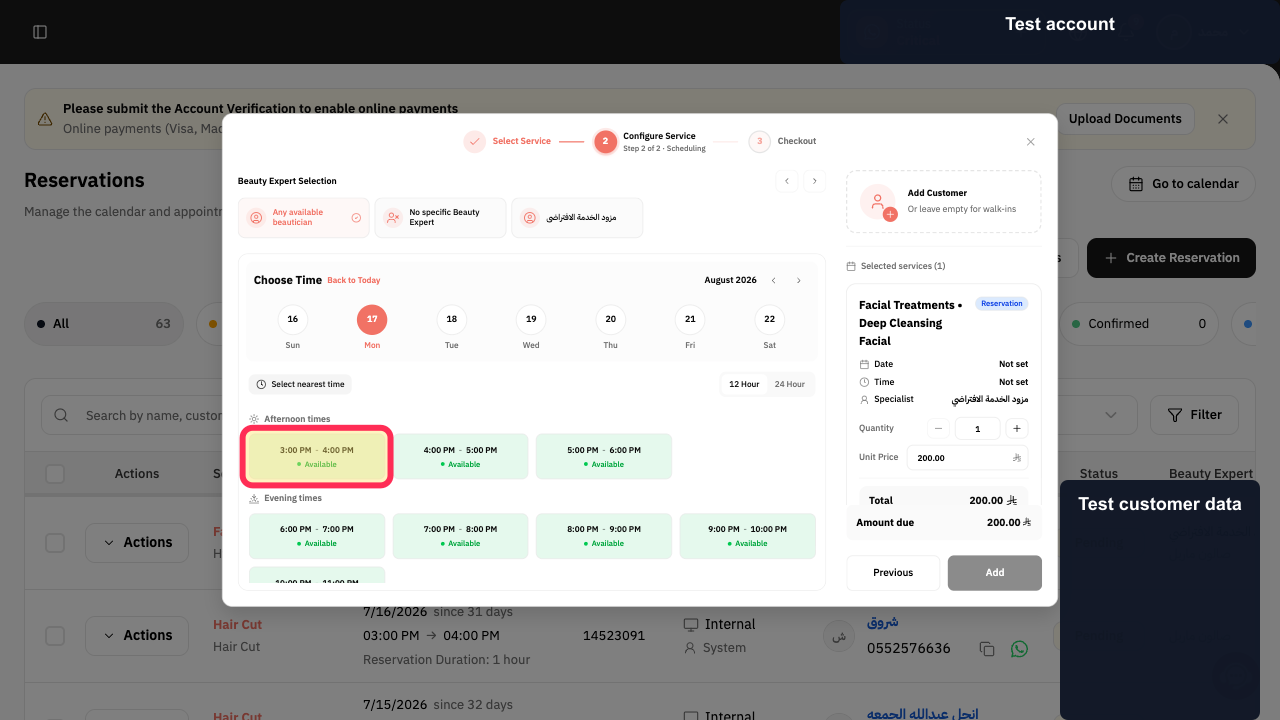This screenshot has height=720, width=1280.
Task: Toggle the sidebar panel icon
Action: pos(40,32)
